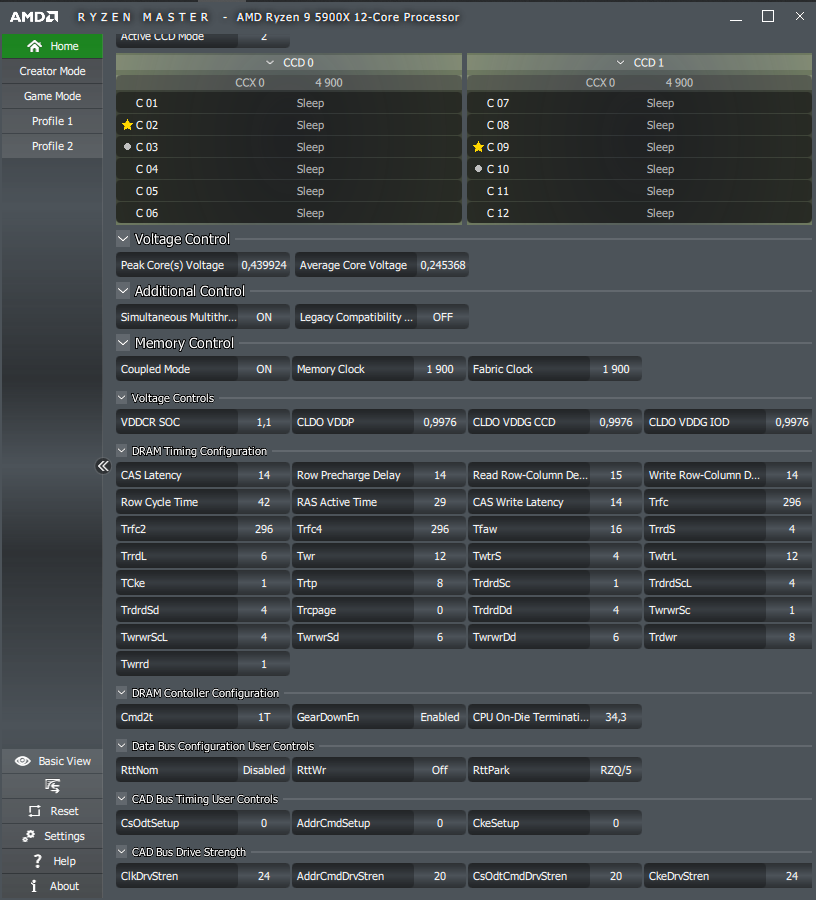Open About from sidebar
Screen dimensions: 816x900
52,886
